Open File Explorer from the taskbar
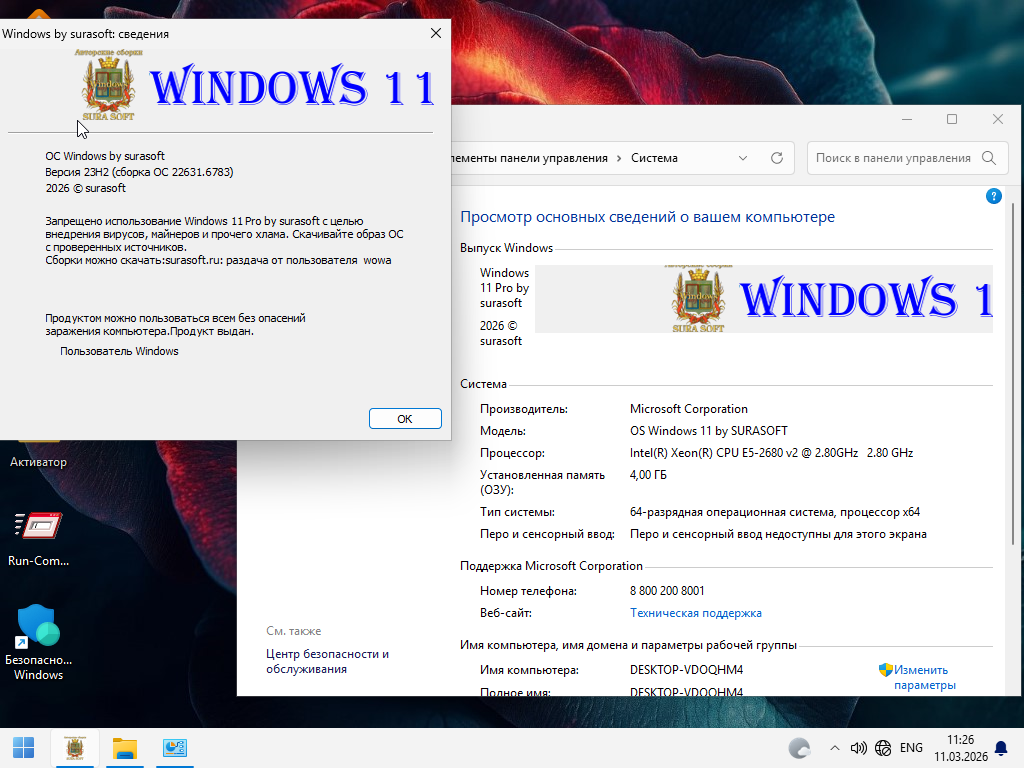The image size is (1024, 768). [x=125, y=748]
